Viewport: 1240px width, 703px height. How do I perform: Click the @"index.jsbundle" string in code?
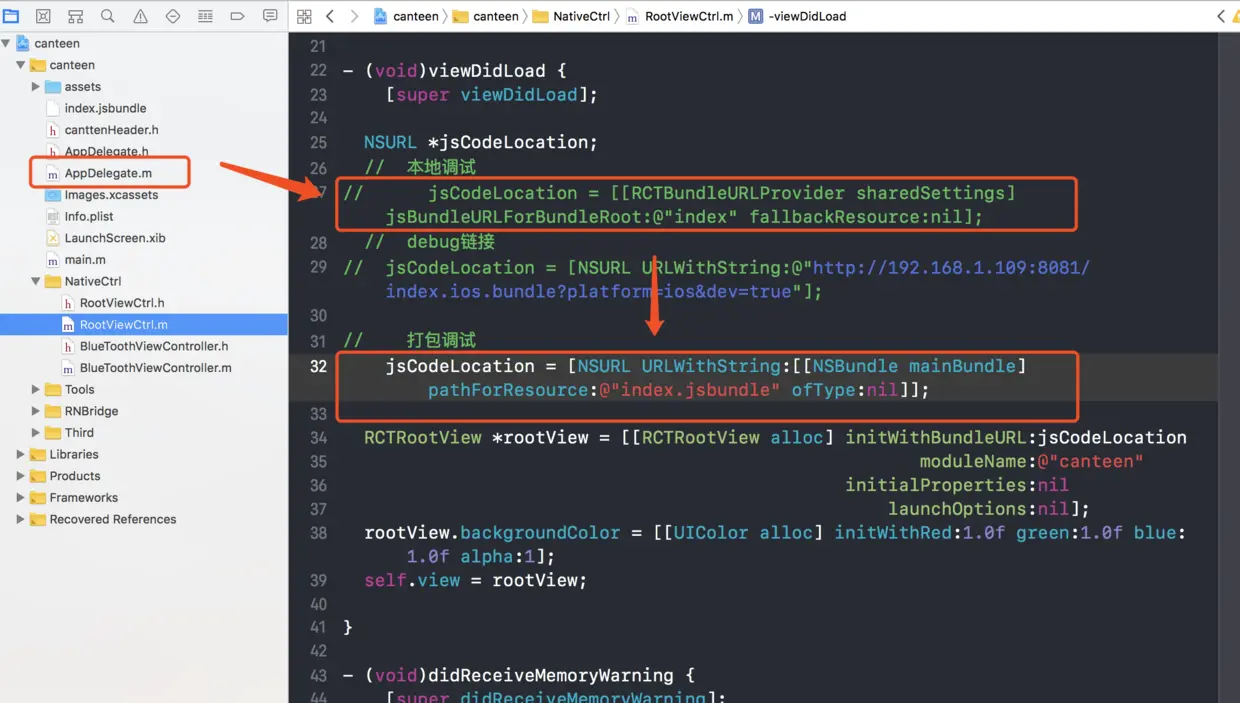click(x=689, y=390)
